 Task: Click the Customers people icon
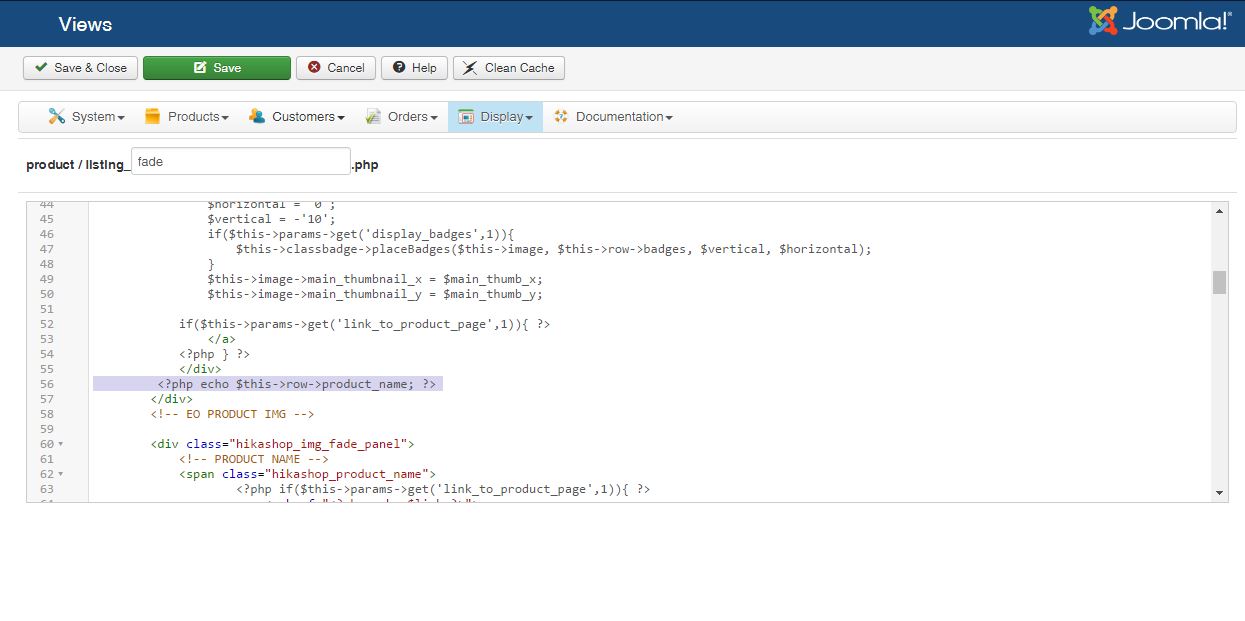tap(257, 117)
